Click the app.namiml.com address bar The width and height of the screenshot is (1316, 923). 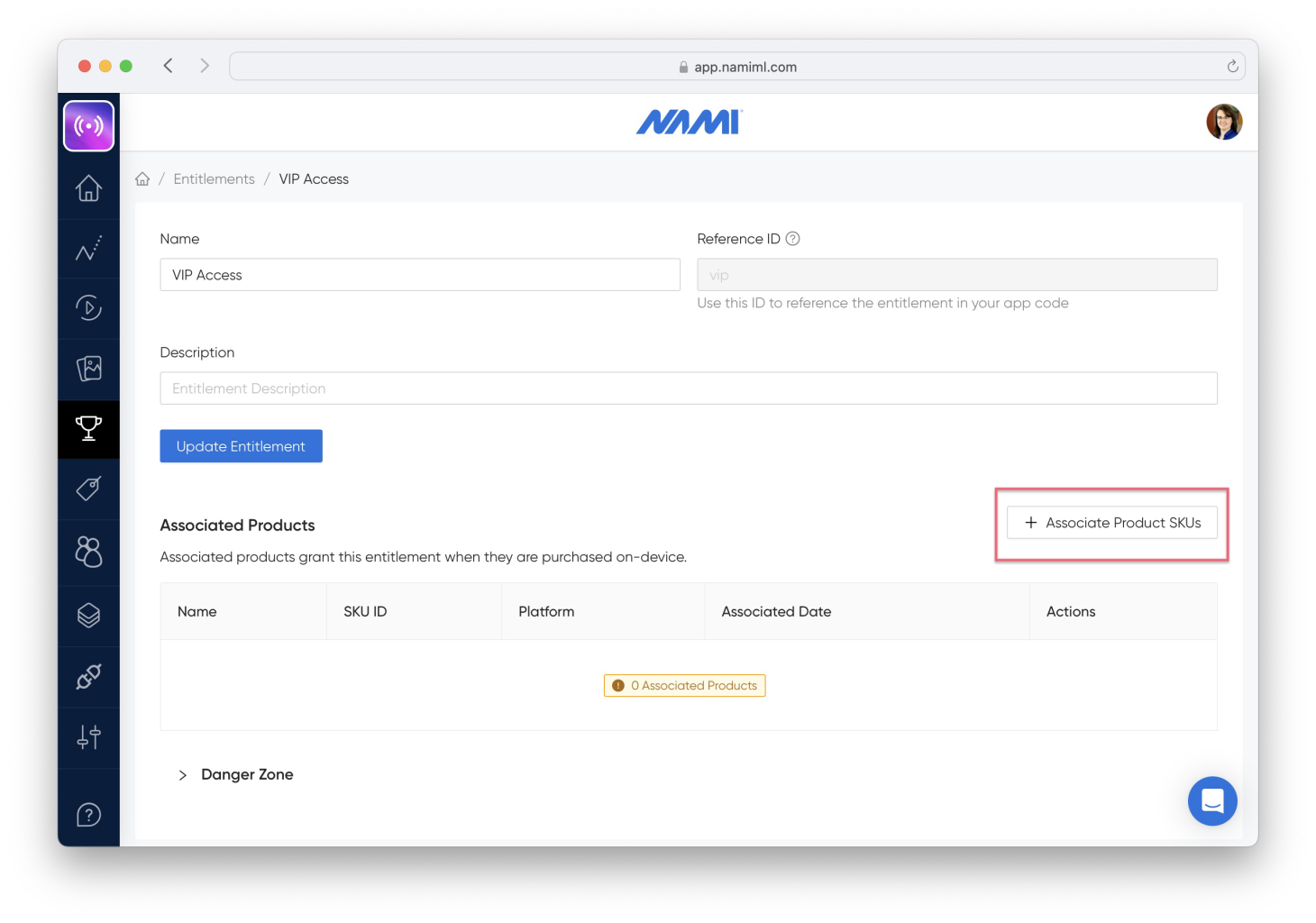coord(737,67)
